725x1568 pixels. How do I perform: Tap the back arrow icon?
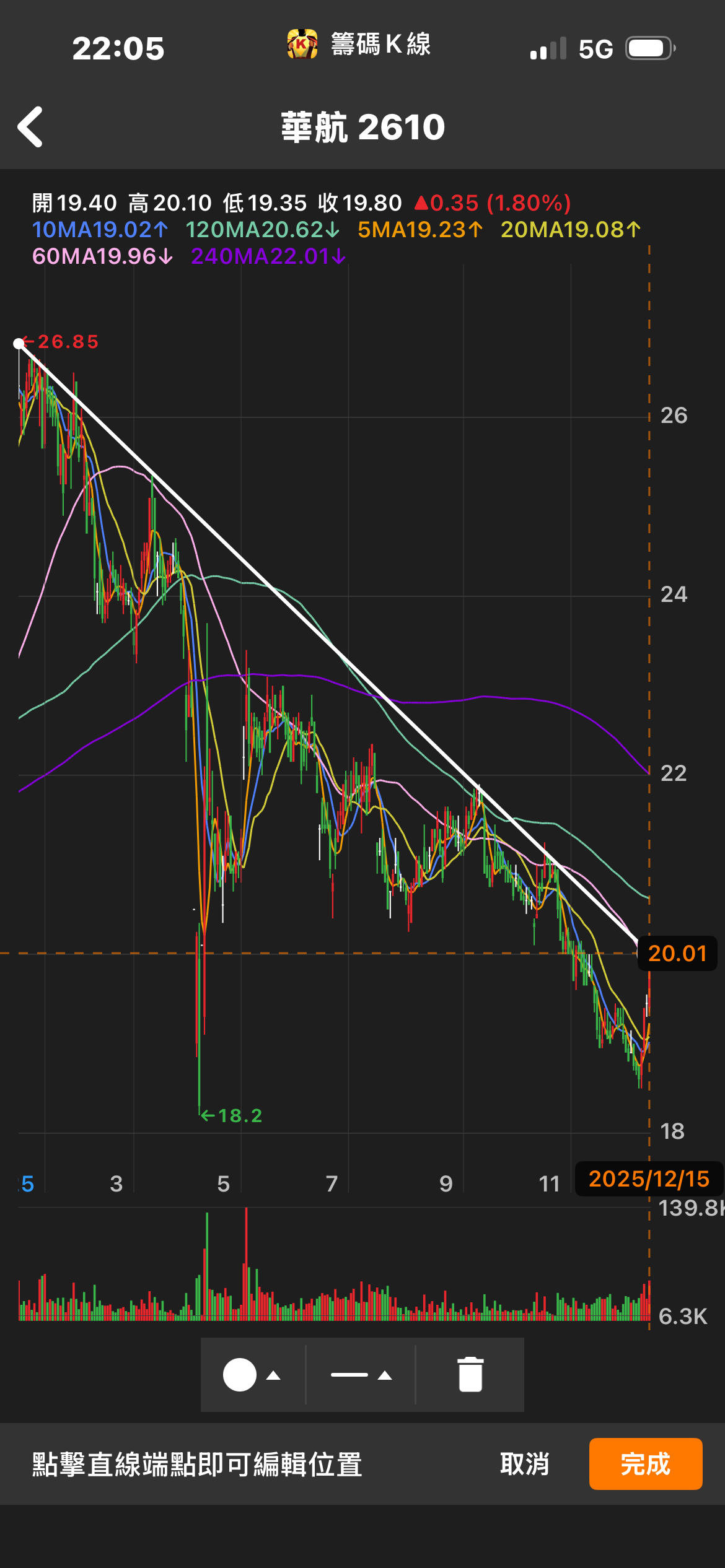[x=30, y=127]
